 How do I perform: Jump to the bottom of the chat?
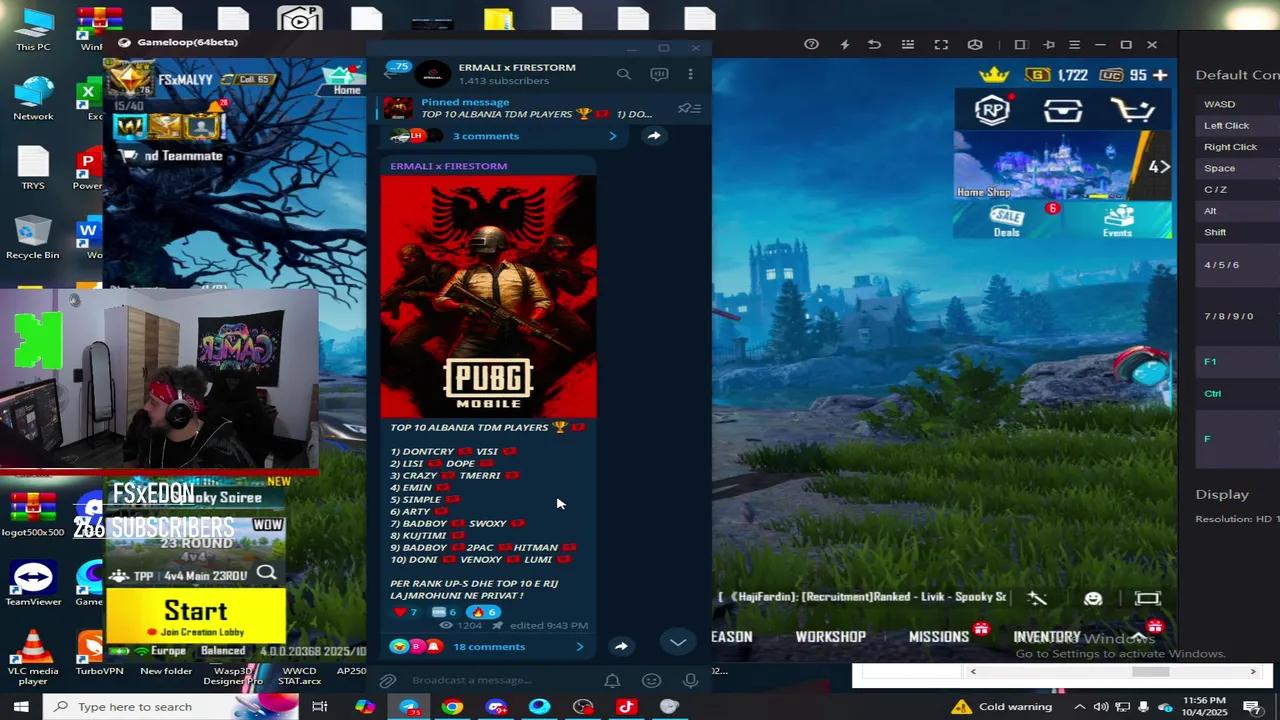678,643
